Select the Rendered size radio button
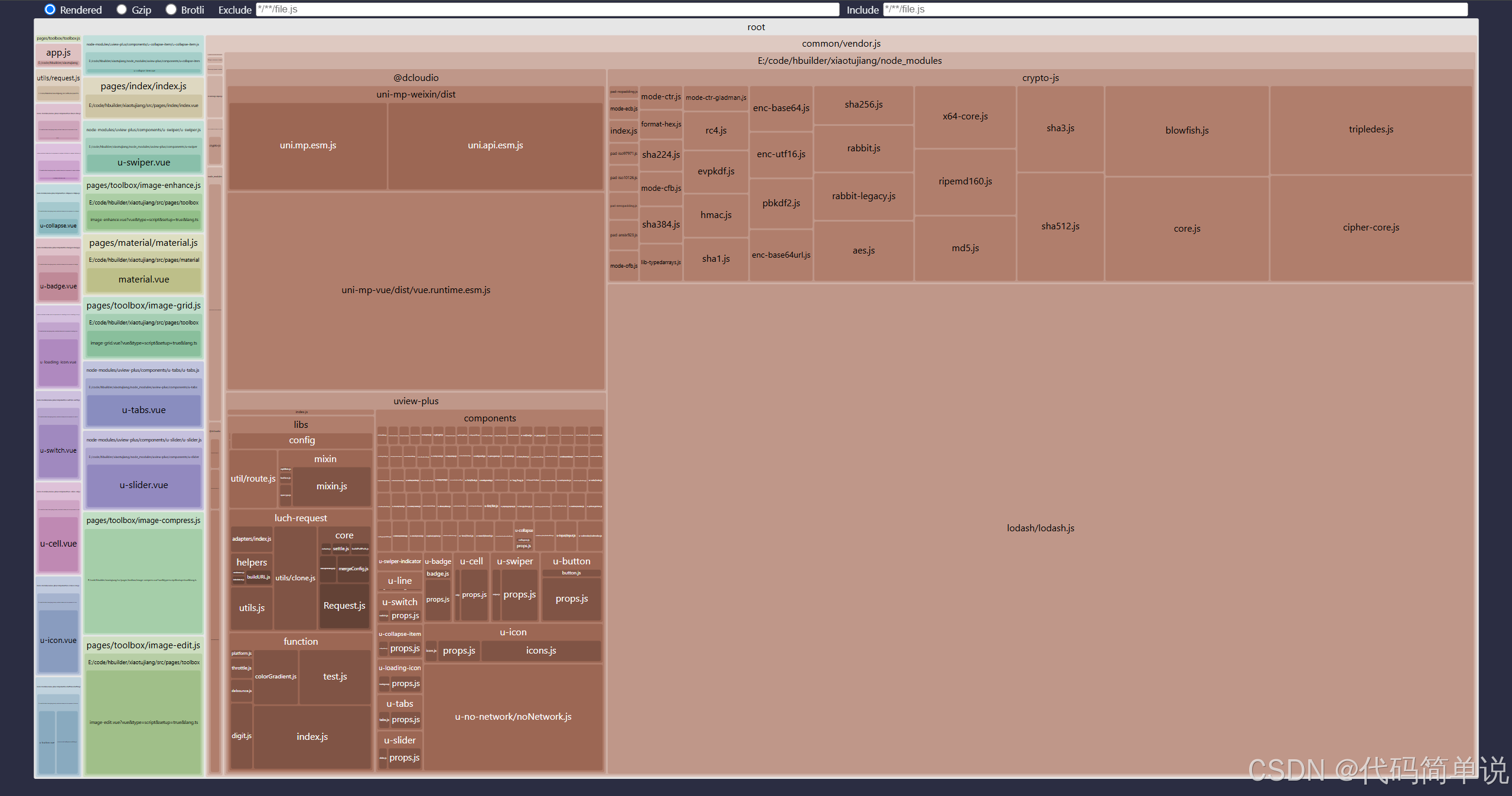This screenshot has width=1512, height=796. click(x=50, y=9)
